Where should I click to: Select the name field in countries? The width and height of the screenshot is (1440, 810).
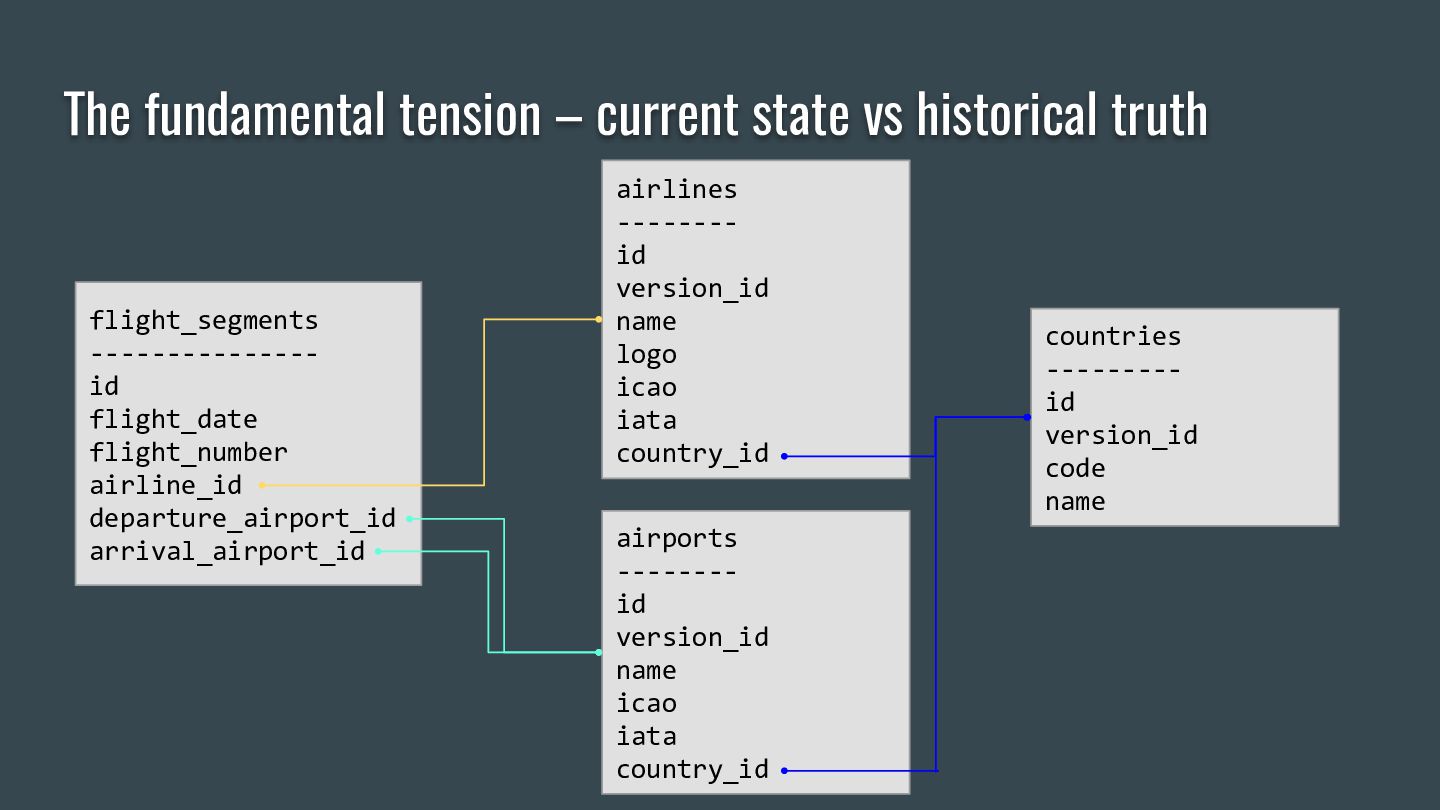(1075, 502)
